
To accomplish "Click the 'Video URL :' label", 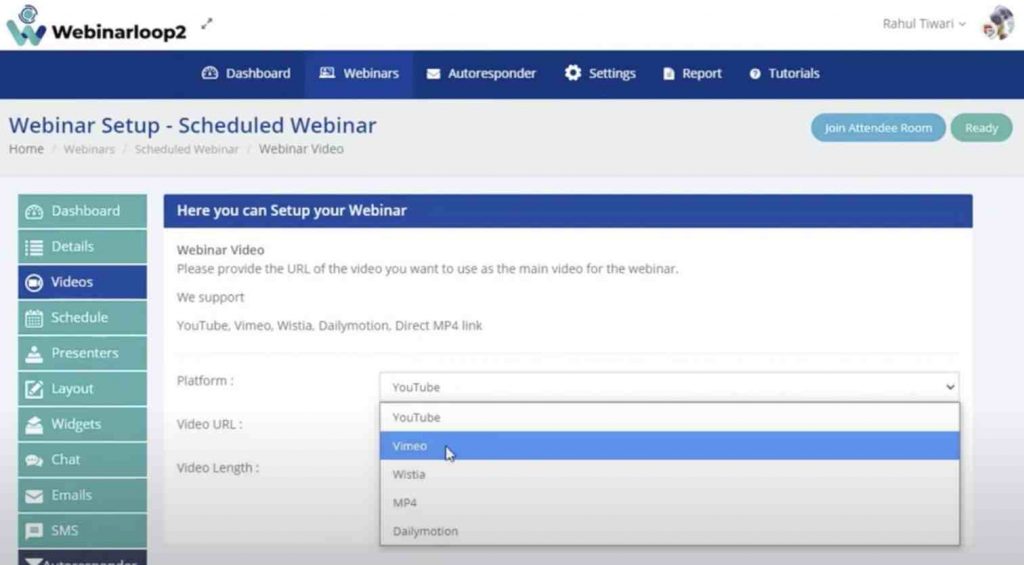I will [209, 424].
